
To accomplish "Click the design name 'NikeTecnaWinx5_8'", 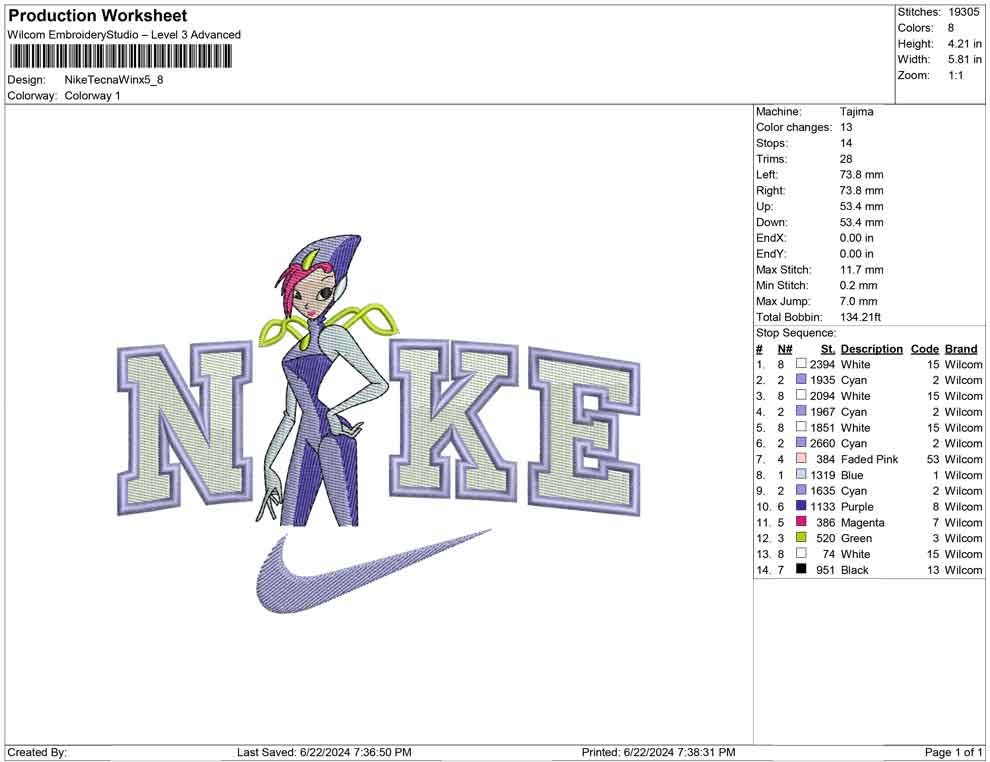I will tap(114, 80).
